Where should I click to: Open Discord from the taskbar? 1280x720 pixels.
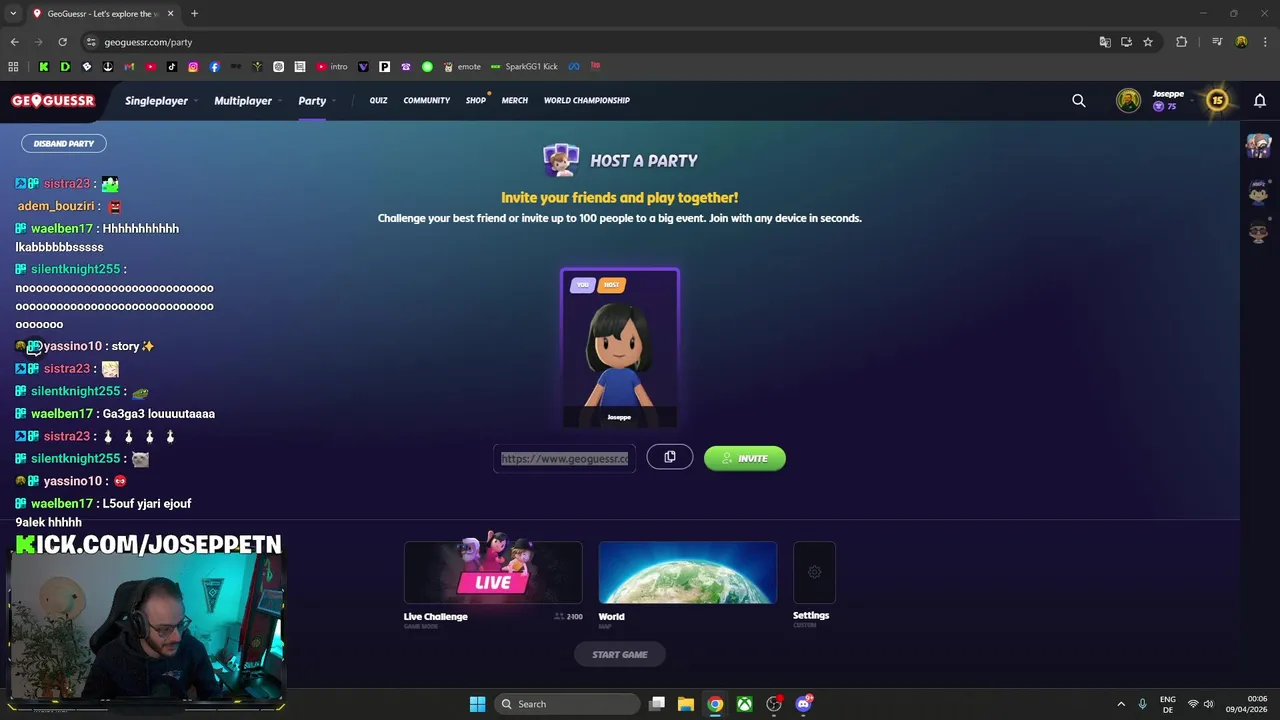tap(803, 704)
